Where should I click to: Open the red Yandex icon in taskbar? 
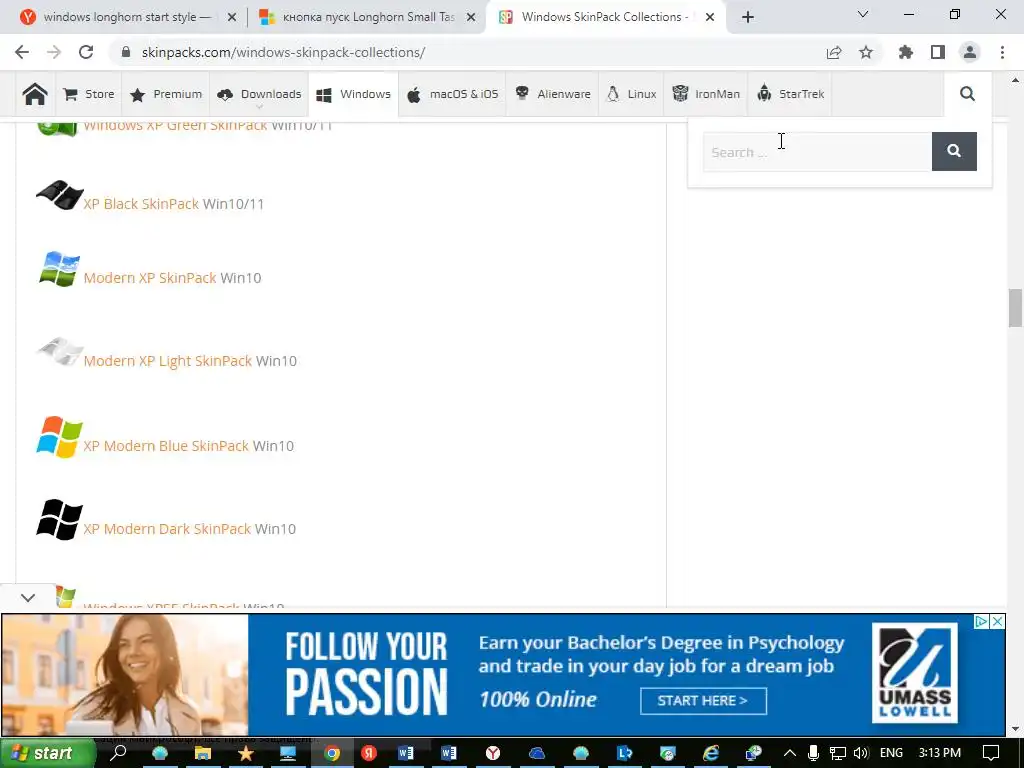coord(369,753)
